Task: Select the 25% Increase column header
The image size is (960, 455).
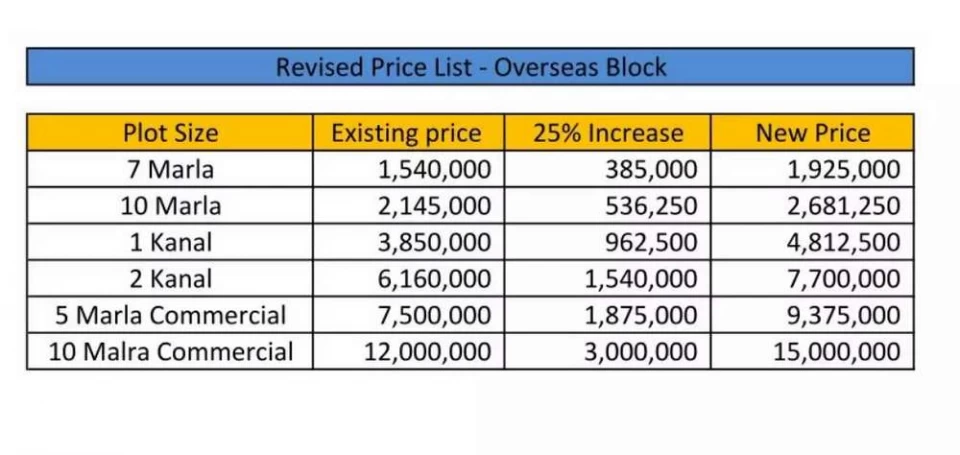Action: tap(607, 133)
